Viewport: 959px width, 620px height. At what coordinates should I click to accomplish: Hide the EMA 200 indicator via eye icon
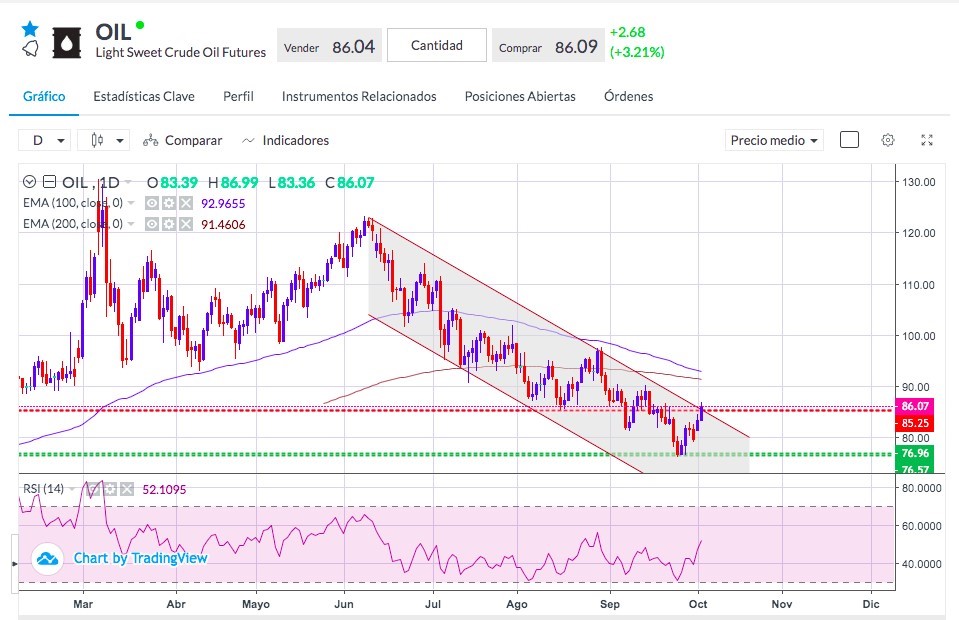point(152,224)
